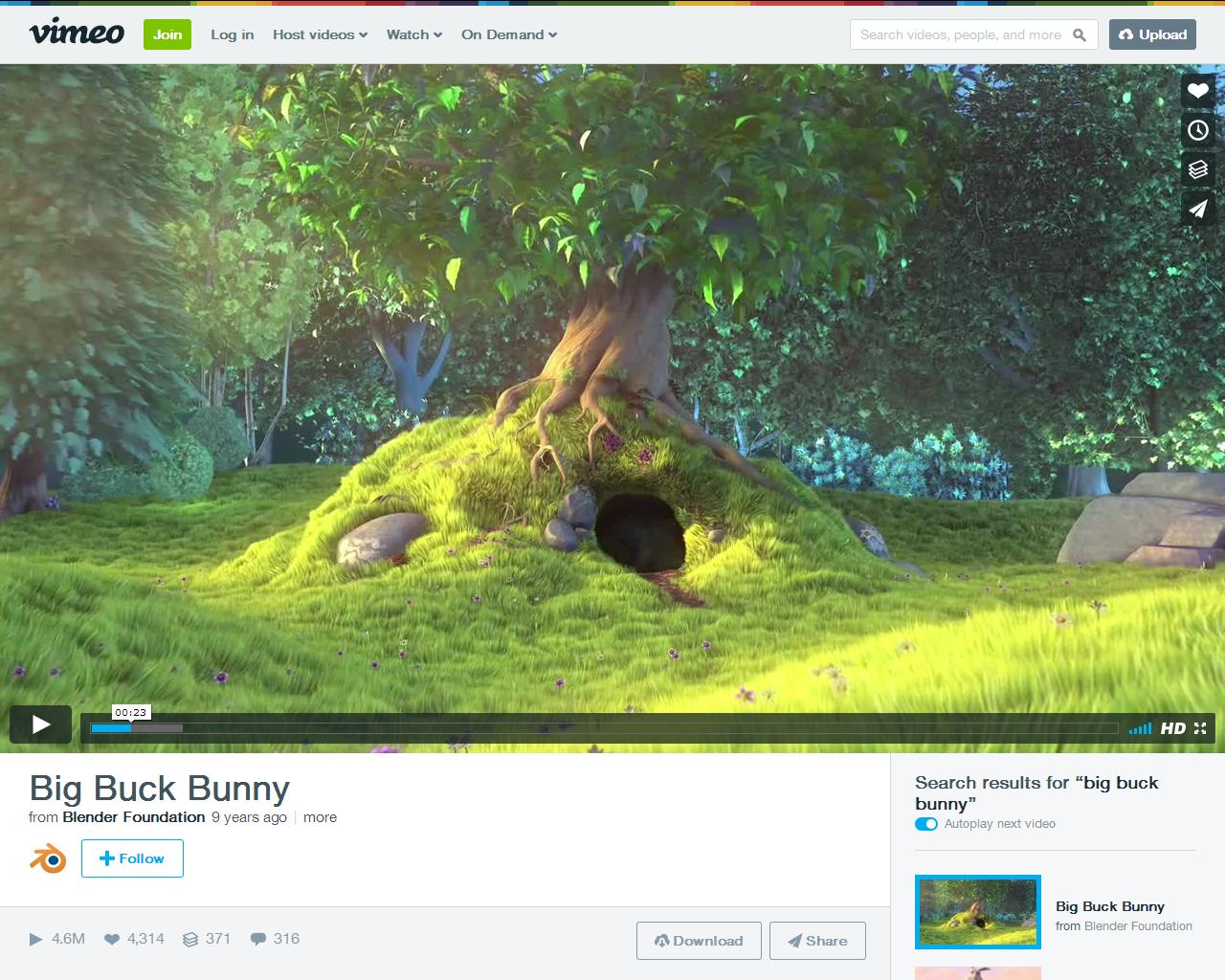Screen dimensions: 1225x980
Task: Follow Blender Foundation
Action: point(132,858)
